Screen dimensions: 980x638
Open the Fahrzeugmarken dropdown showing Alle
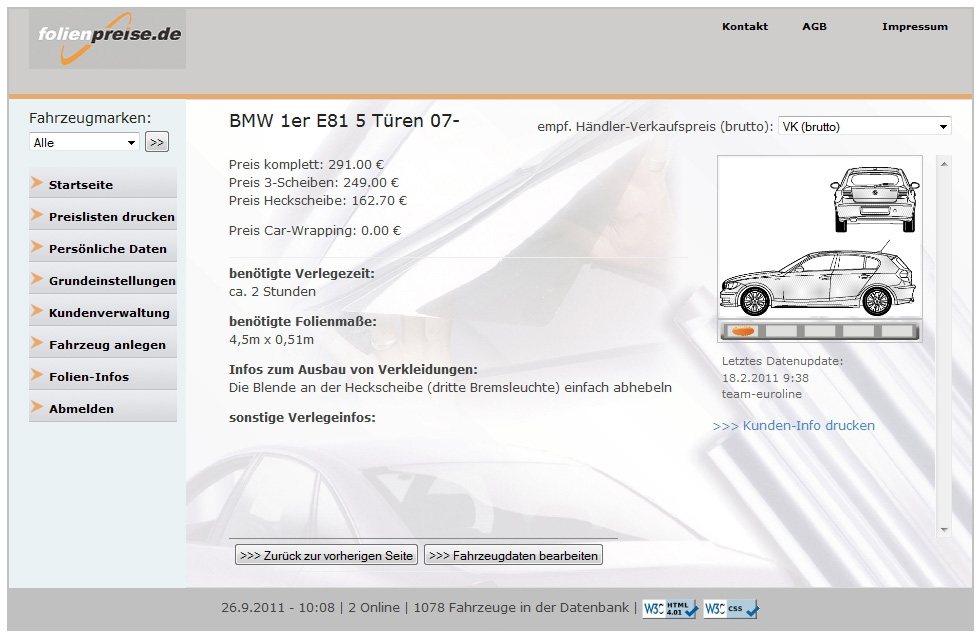click(84, 142)
